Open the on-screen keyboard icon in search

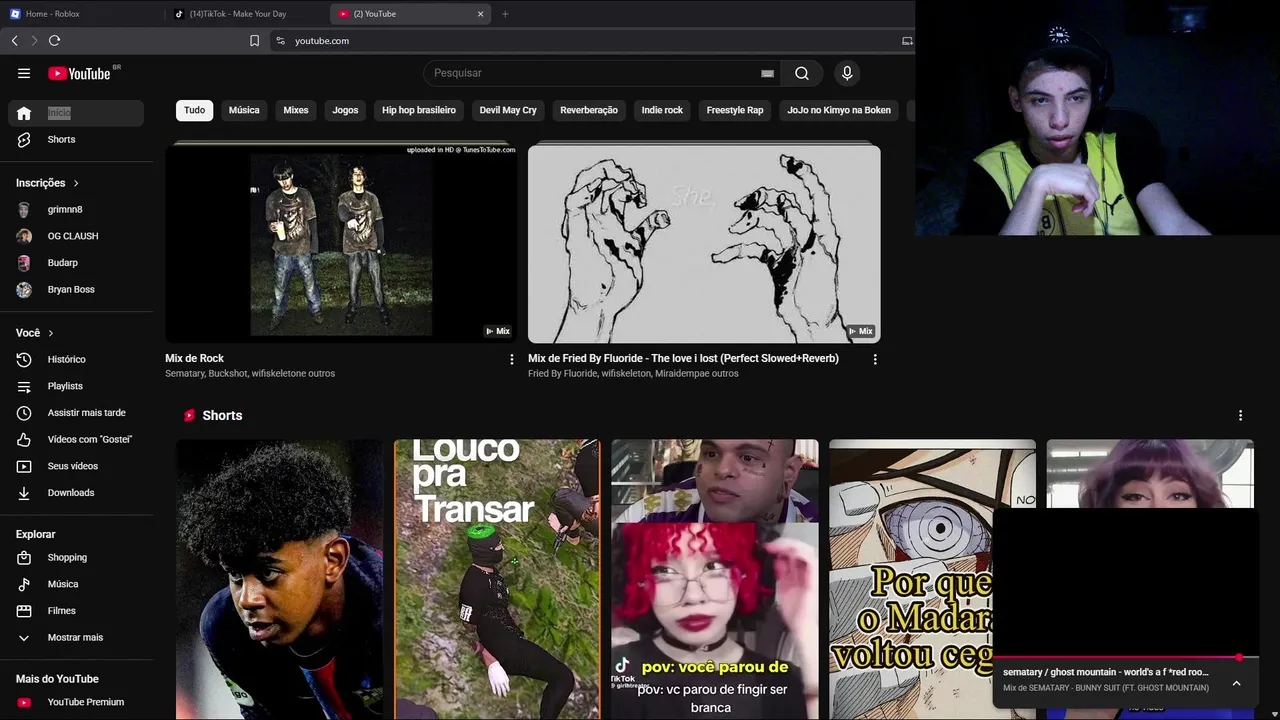(x=767, y=73)
